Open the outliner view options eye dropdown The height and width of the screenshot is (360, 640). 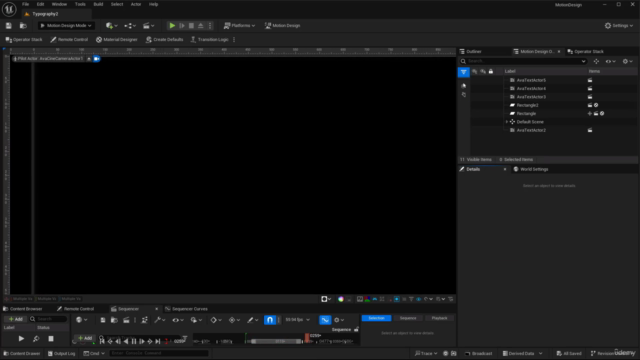(611, 61)
